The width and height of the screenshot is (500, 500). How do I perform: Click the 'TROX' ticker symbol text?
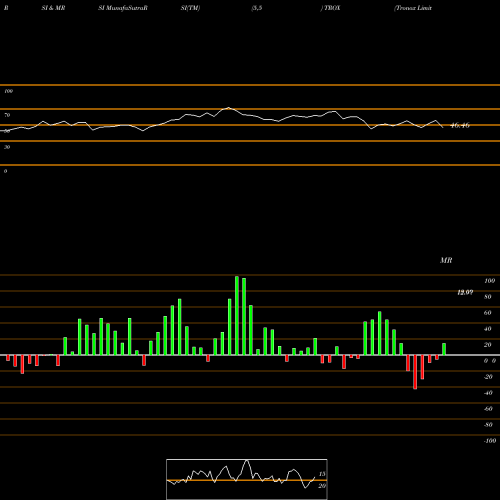332,8
